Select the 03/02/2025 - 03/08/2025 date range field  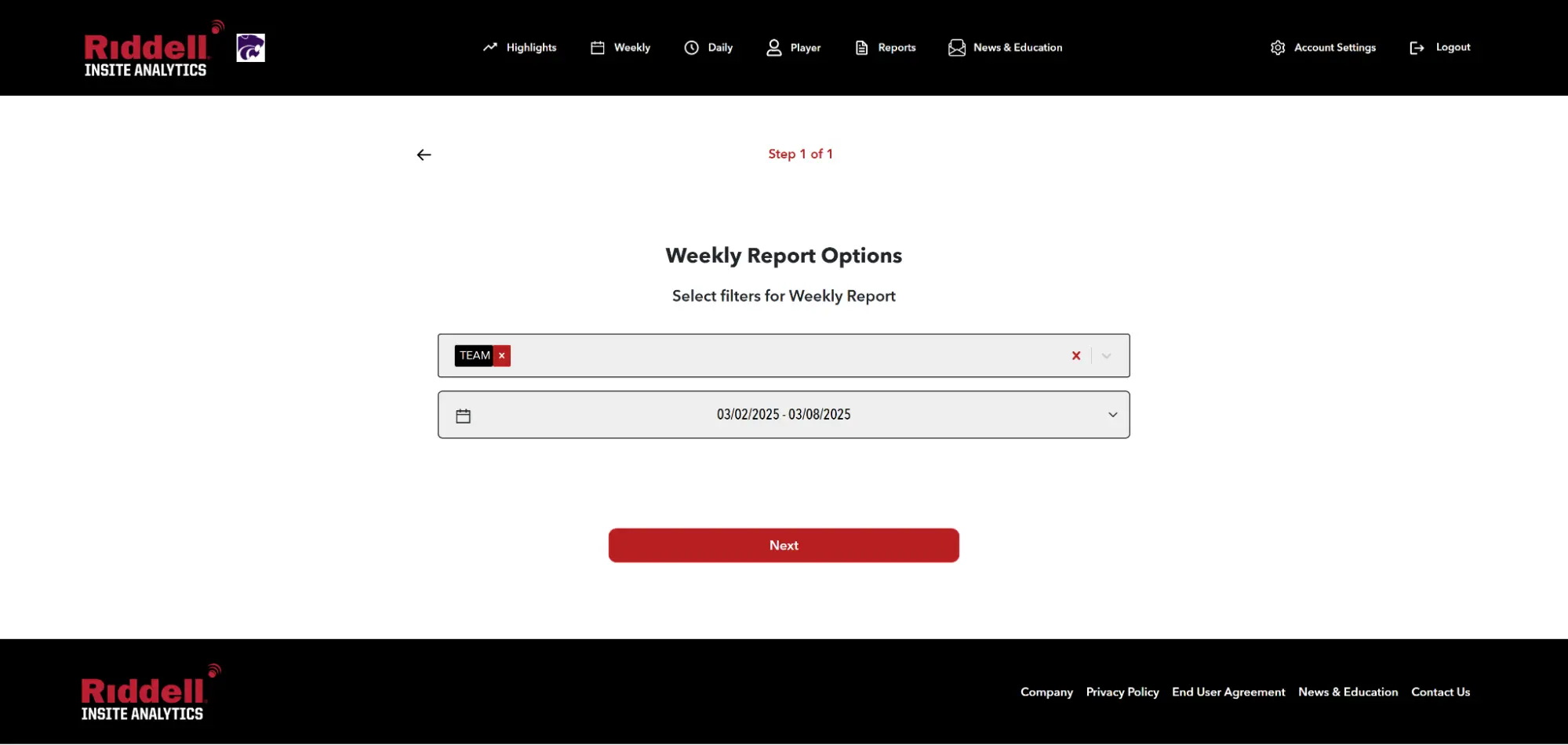(783, 415)
